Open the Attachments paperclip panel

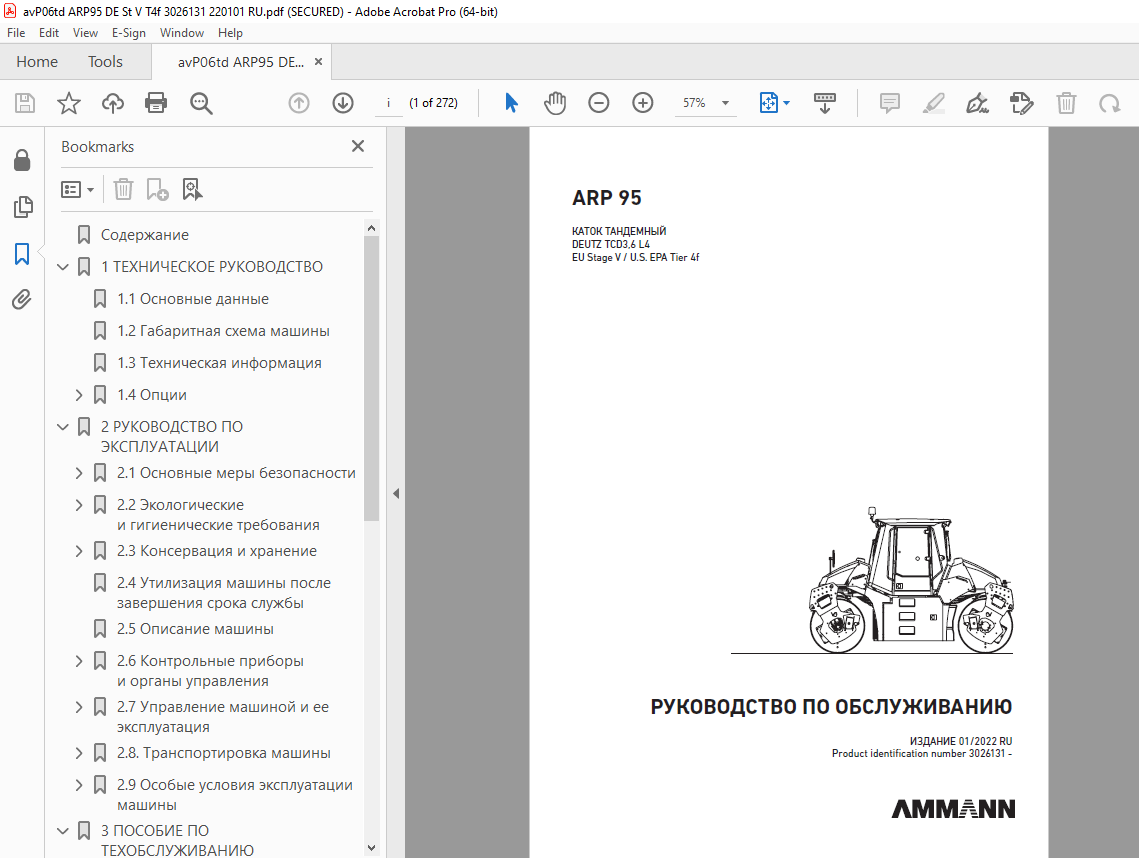click(23, 299)
